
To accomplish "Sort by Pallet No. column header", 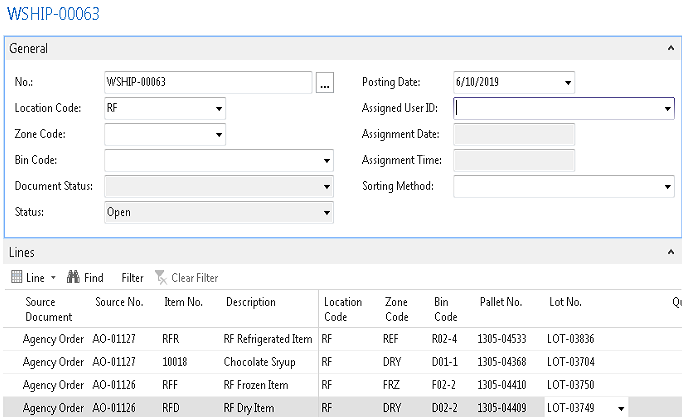I will pyautogui.click(x=501, y=302).
